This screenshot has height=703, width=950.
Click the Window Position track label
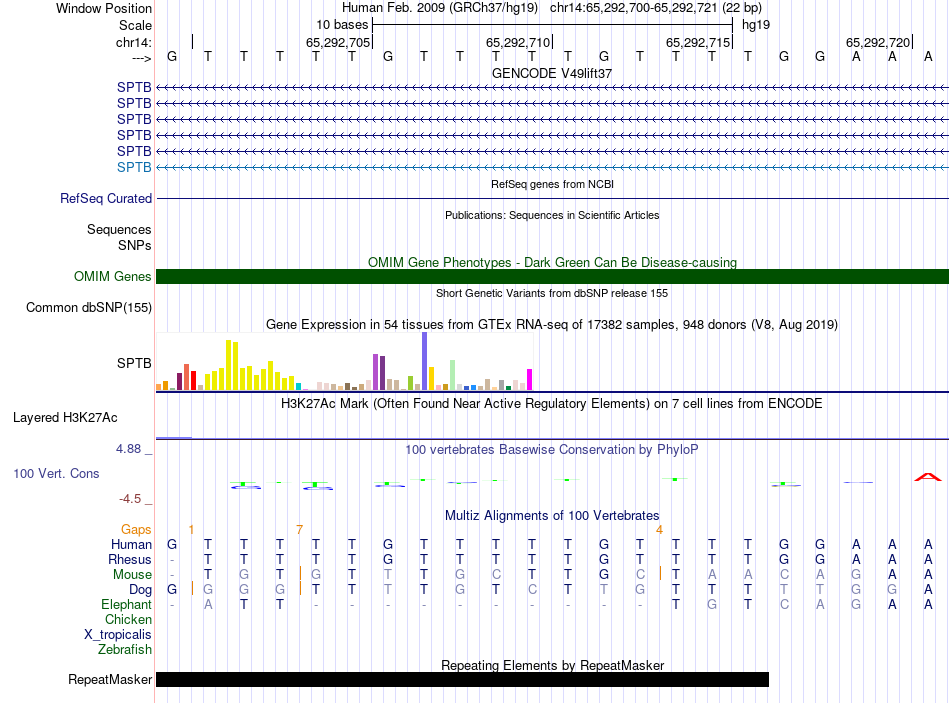coord(104,8)
